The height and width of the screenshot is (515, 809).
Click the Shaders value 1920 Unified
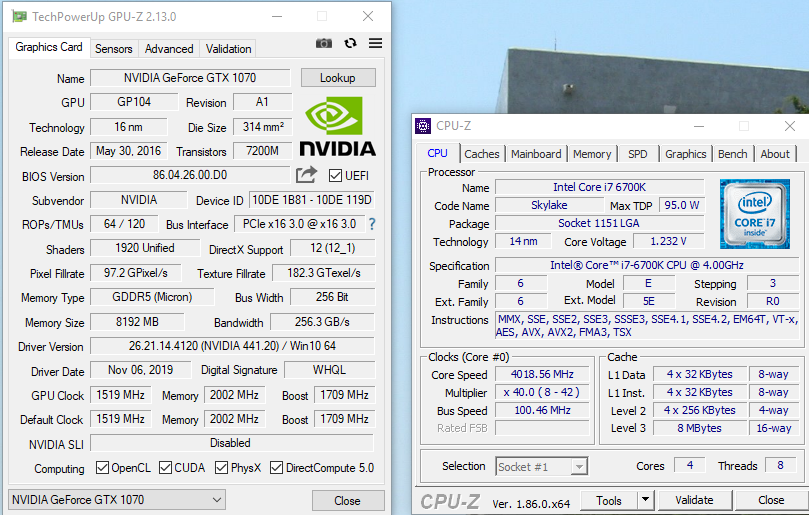point(145,248)
